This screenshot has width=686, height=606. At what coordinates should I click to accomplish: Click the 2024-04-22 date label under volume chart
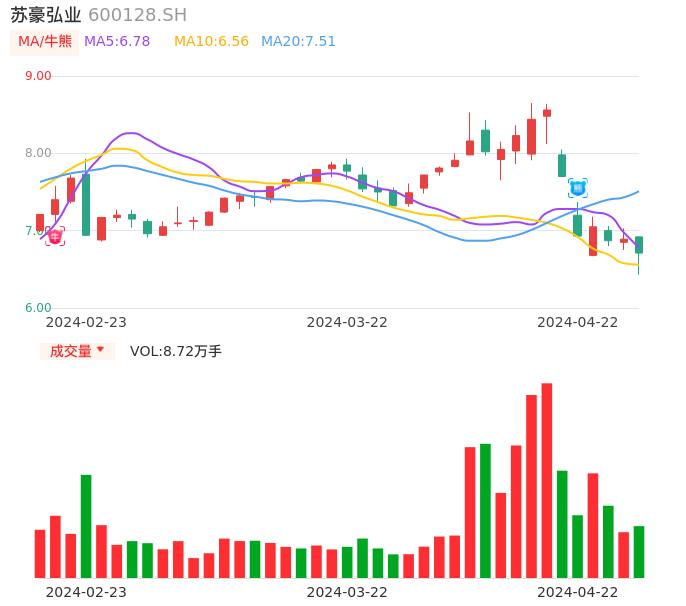pyautogui.click(x=578, y=592)
